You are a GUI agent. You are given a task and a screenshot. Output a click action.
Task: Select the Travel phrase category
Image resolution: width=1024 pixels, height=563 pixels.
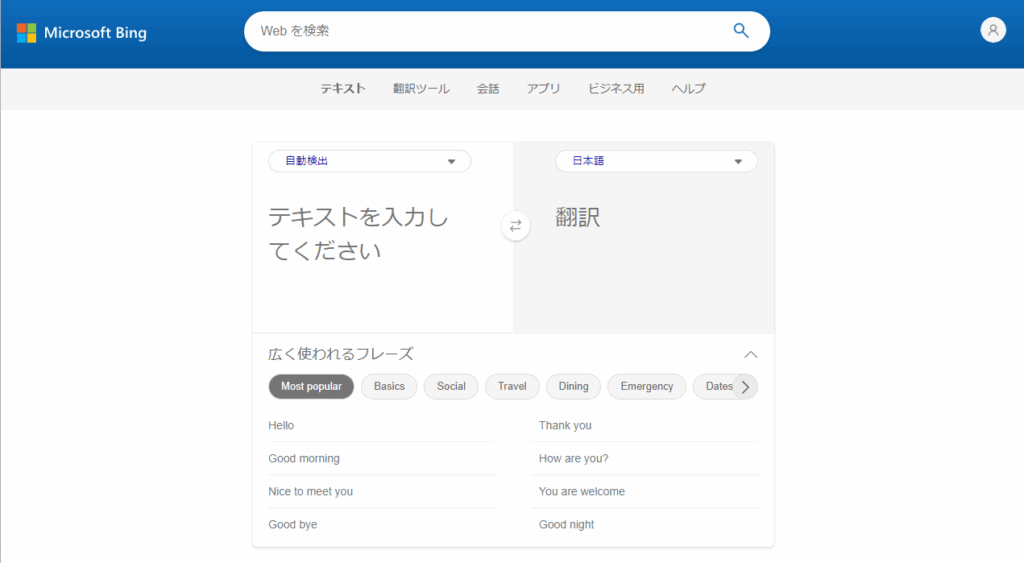pos(512,387)
